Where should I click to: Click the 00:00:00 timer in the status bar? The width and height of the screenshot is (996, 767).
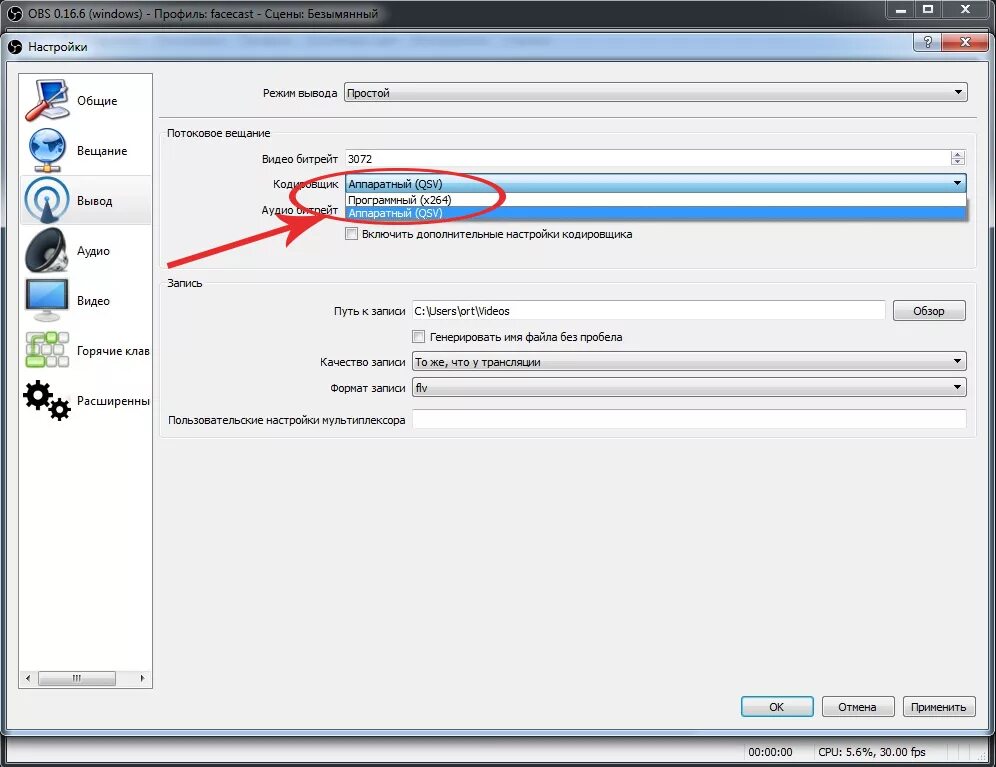pyautogui.click(x=770, y=752)
